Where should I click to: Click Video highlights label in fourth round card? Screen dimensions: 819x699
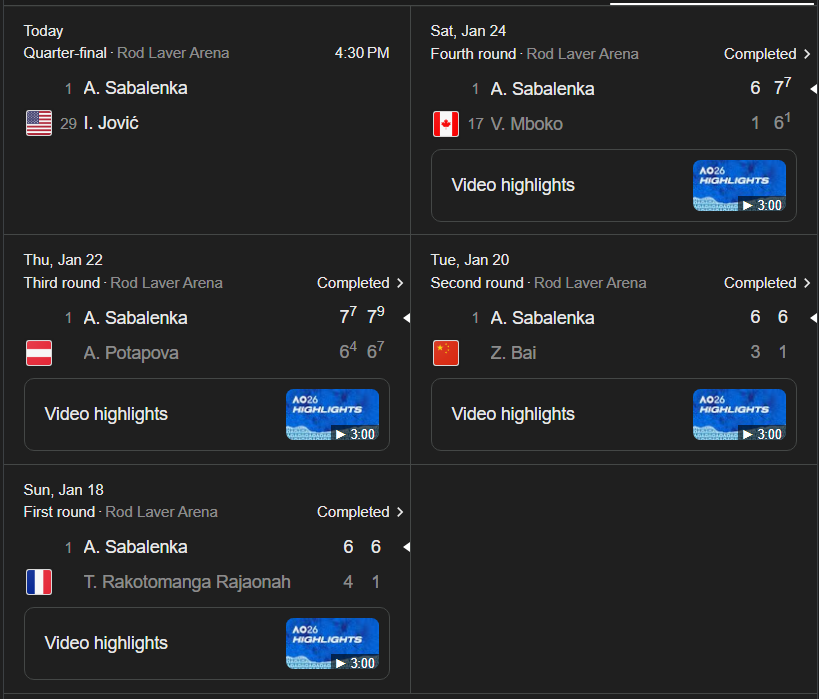[513, 186]
